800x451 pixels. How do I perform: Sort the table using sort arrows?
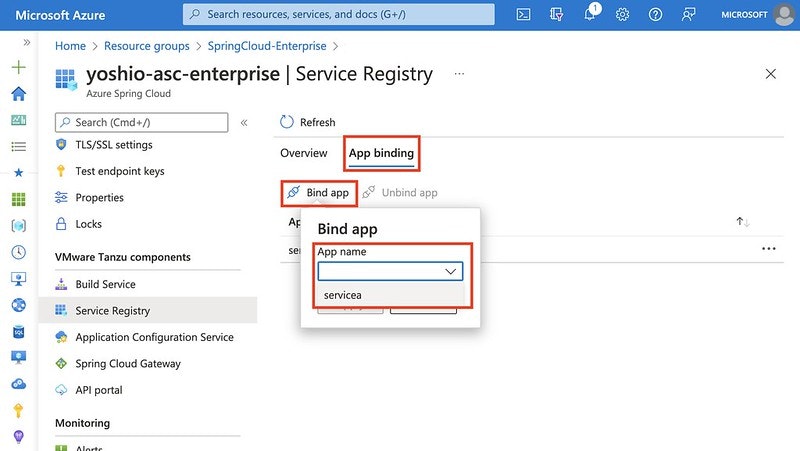742,221
